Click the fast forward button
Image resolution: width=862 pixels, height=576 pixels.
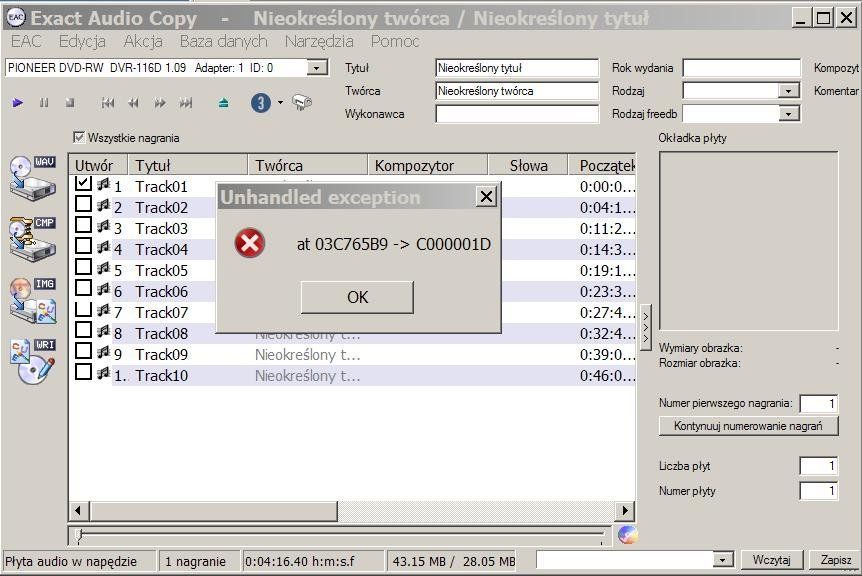coord(160,103)
